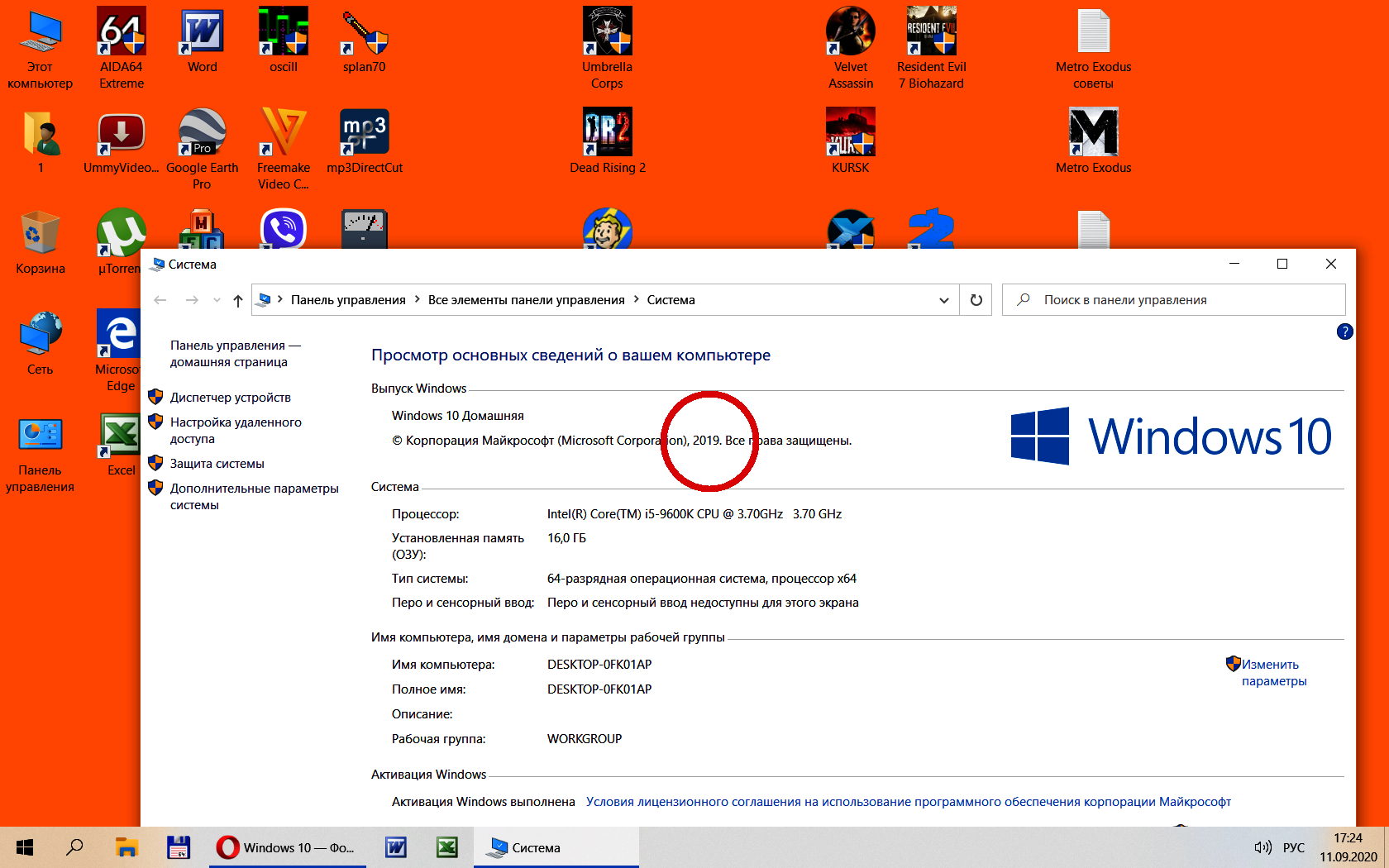This screenshot has width=1389, height=868.
Task: Launch the oscill desktop shortcut
Action: (x=284, y=40)
